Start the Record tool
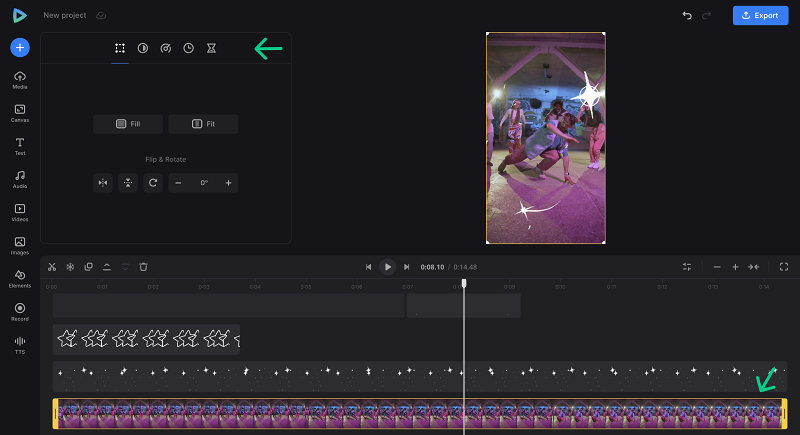 [x=20, y=312]
